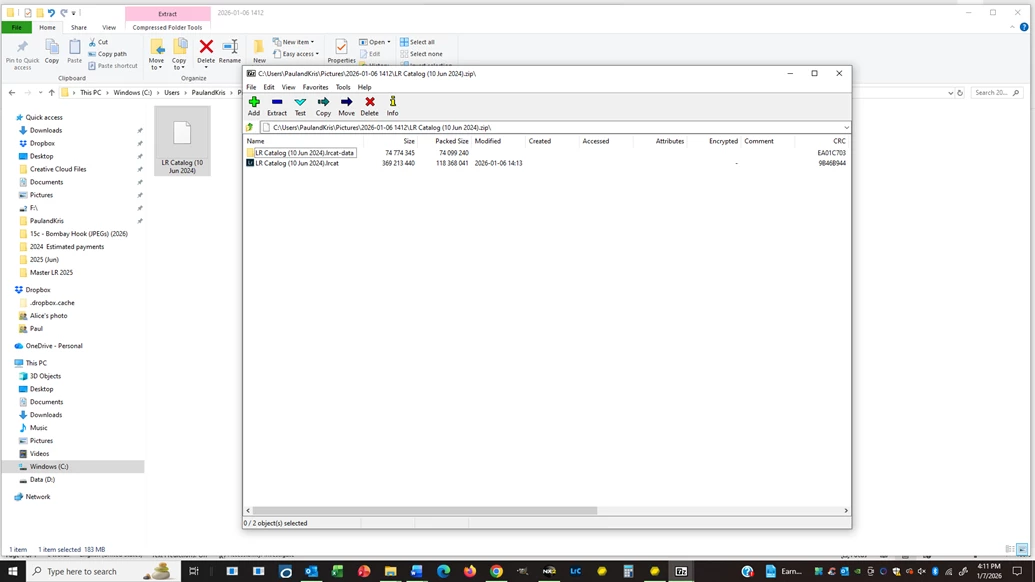The width and height of the screenshot is (1035, 582).
Task: Click the 7-Zip Move toolbar icon
Action: 347,105
